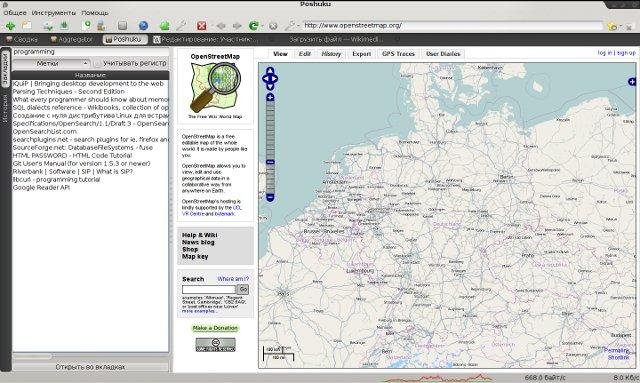Click the OpenStreetMap magnifier logo
Viewport: 640px width, 383px height.
(x=215, y=87)
